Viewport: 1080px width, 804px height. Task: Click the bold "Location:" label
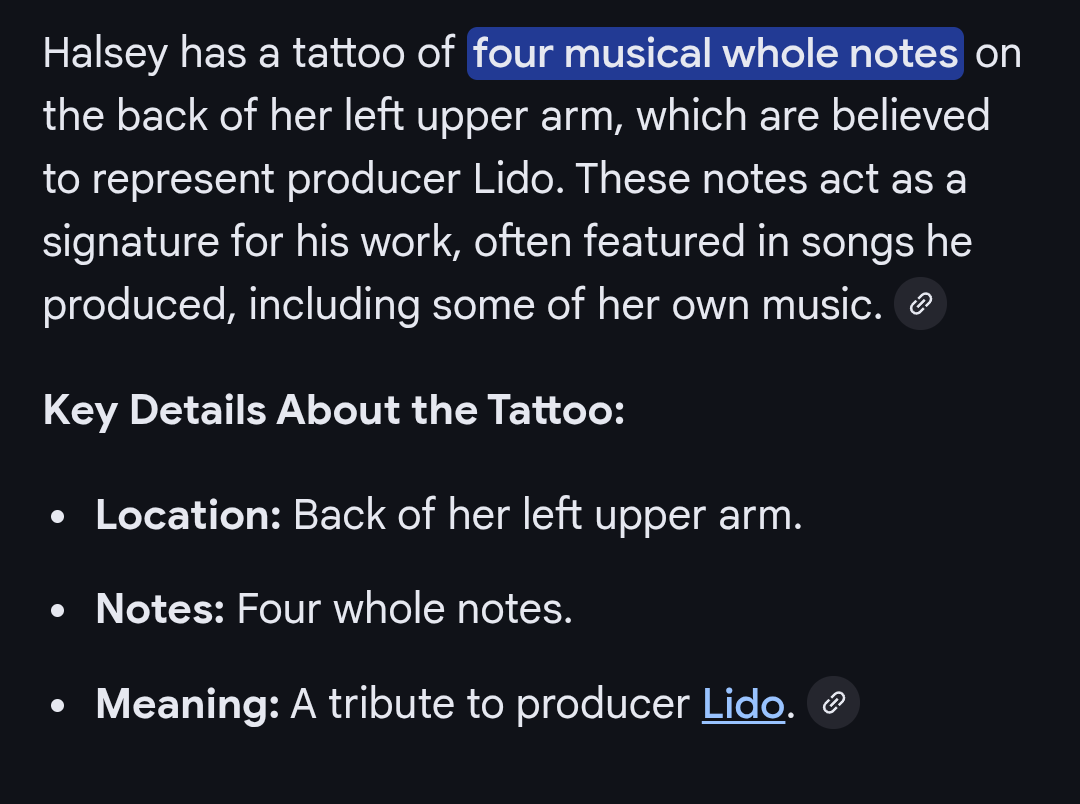coord(188,515)
